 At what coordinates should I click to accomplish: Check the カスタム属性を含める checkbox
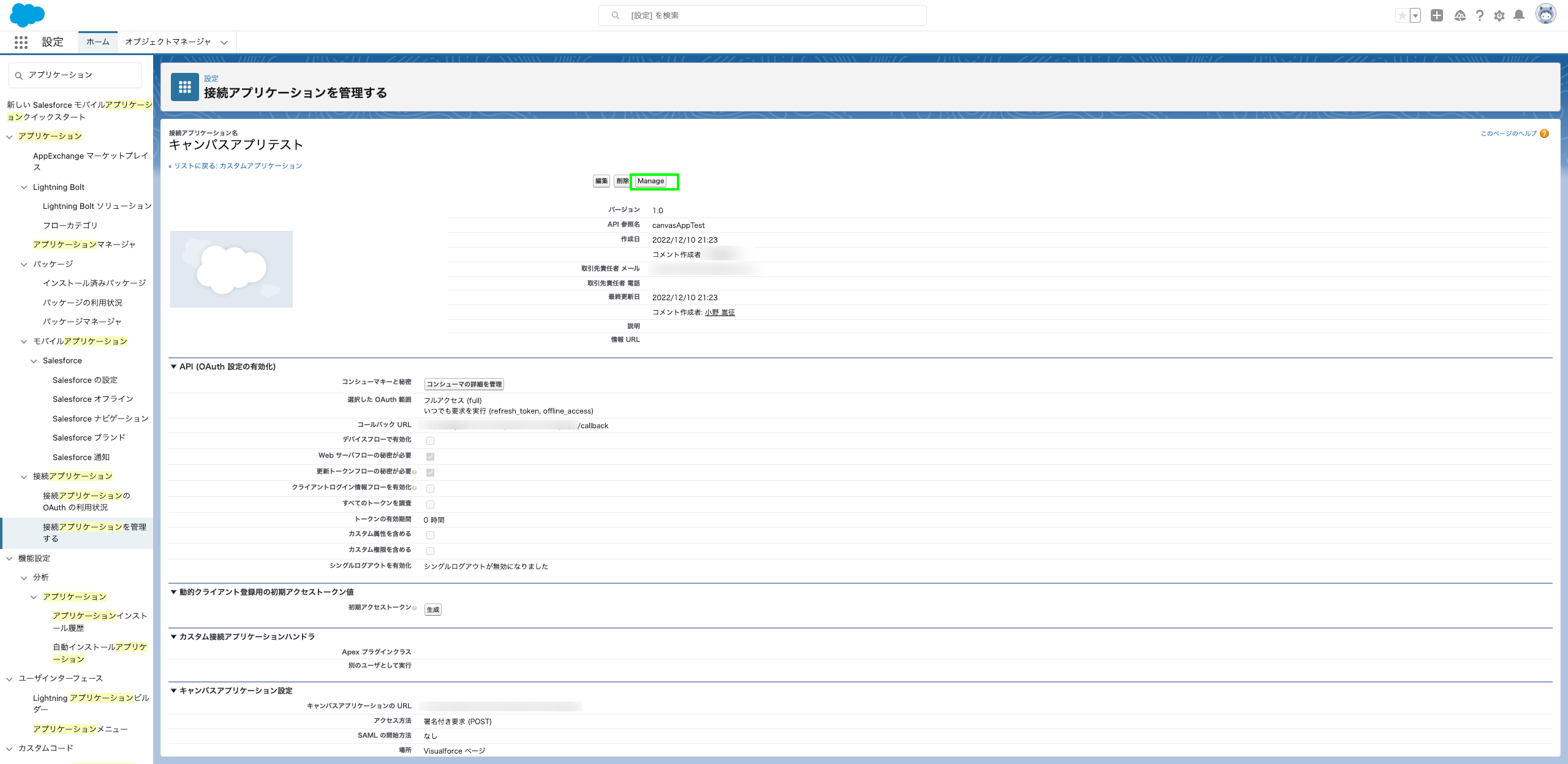point(431,534)
